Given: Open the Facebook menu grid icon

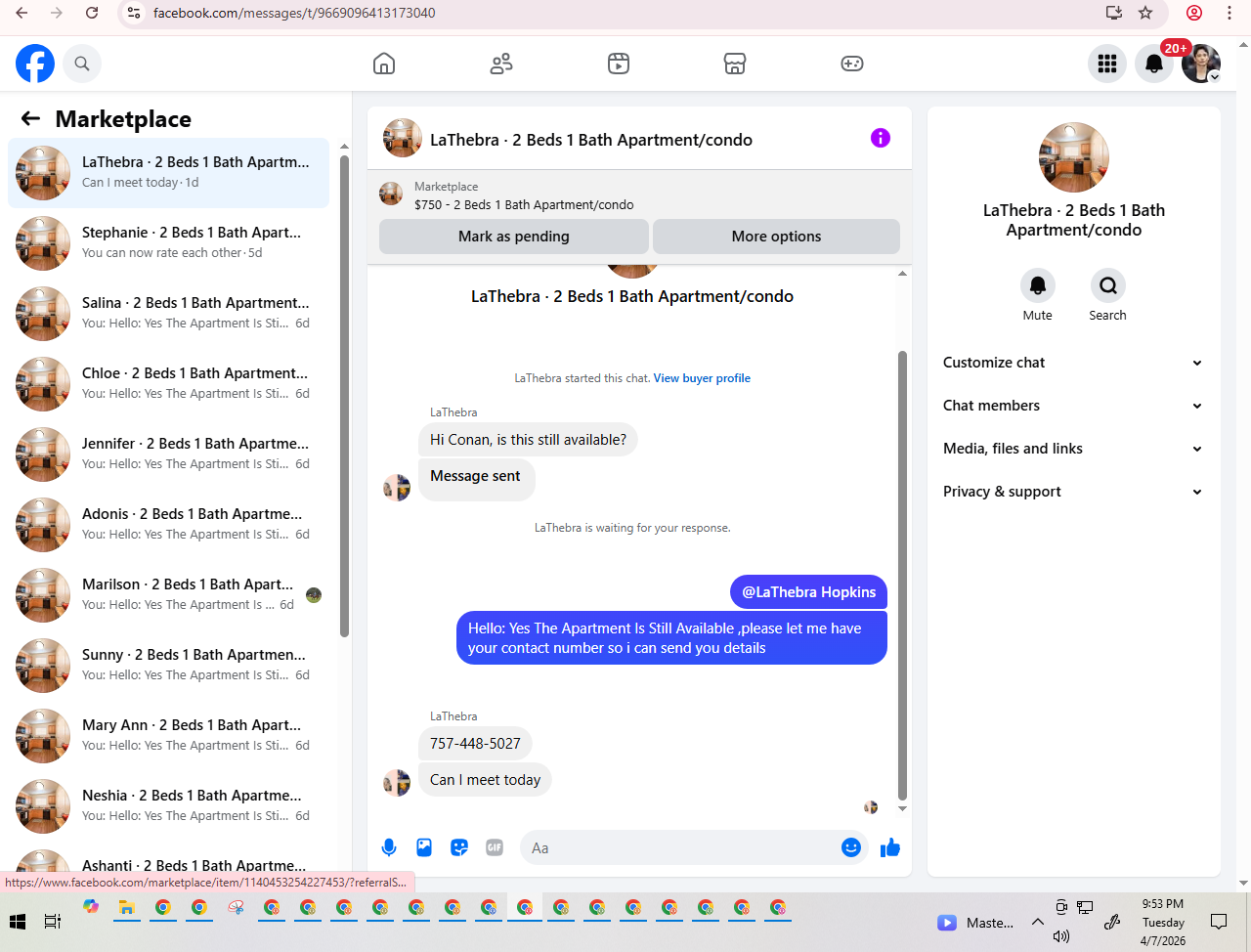Looking at the screenshot, I should [1107, 64].
